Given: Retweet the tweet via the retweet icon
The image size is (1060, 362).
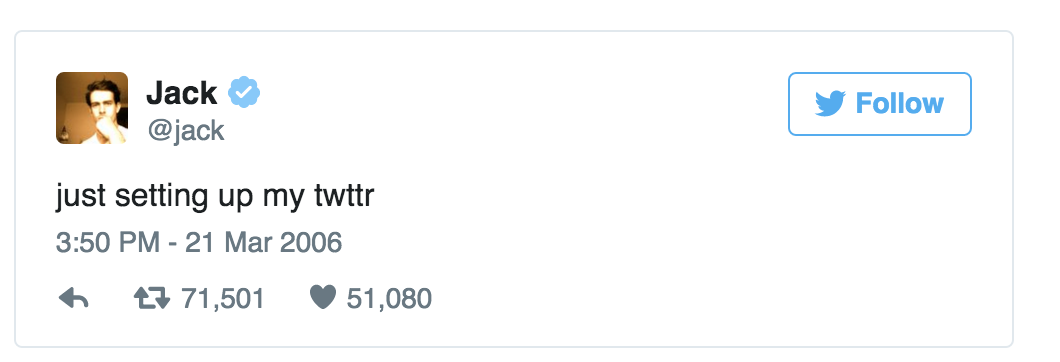Looking at the screenshot, I should tap(152, 298).
